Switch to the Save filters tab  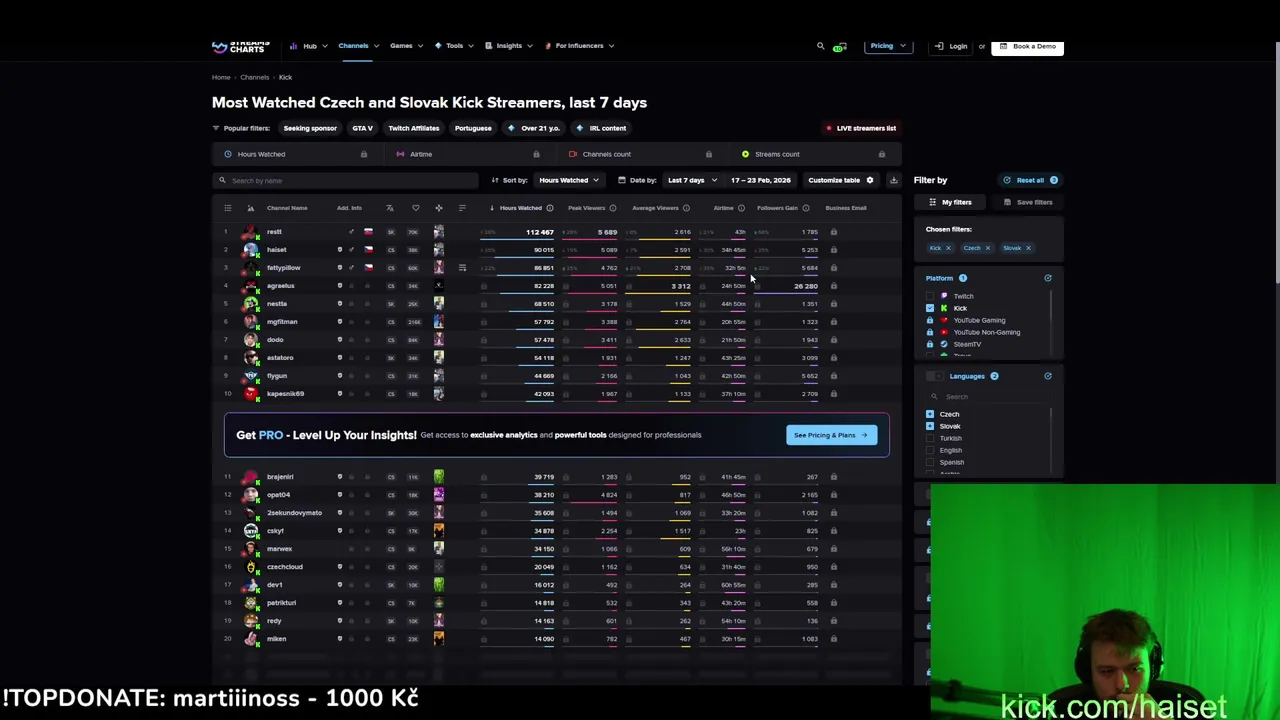click(1027, 202)
